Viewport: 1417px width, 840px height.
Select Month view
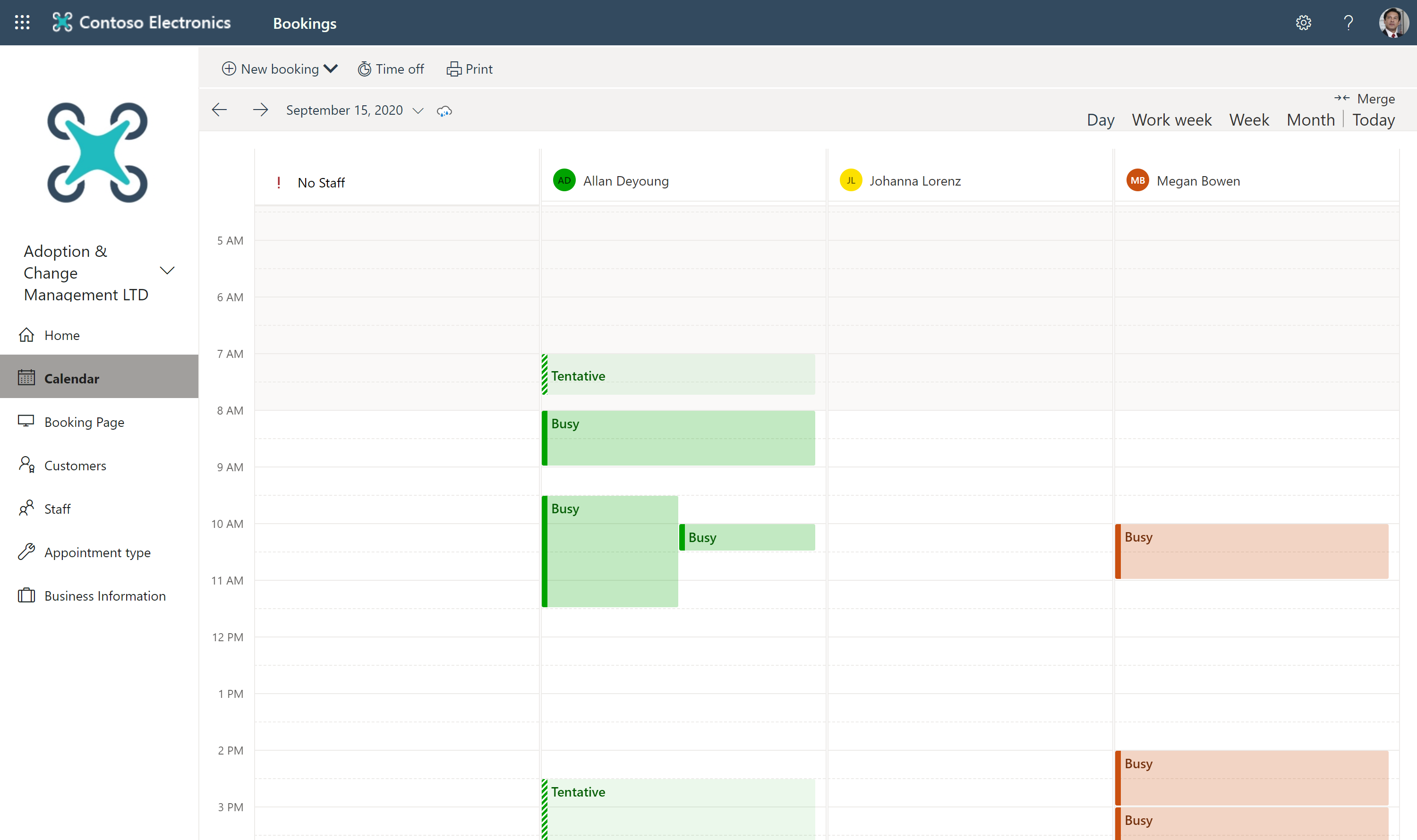pyautogui.click(x=1311, y=119)
